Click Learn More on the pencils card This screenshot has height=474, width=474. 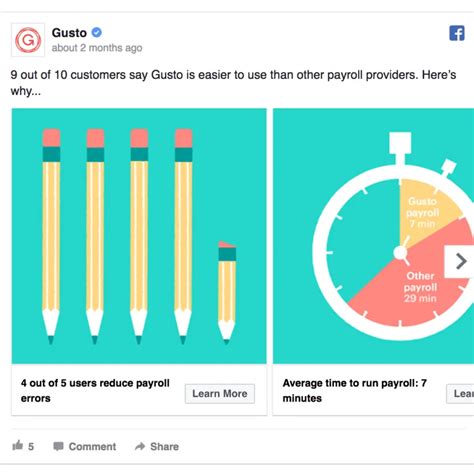pos(220,394)
